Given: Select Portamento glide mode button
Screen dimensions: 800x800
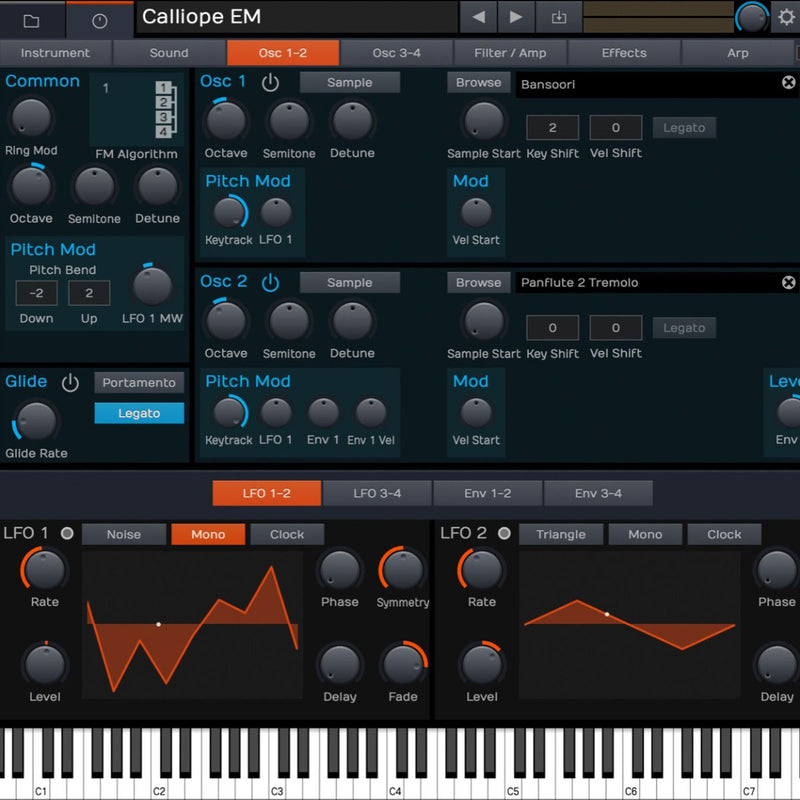Looking at the screenshot, I should [x=139, y=382].
